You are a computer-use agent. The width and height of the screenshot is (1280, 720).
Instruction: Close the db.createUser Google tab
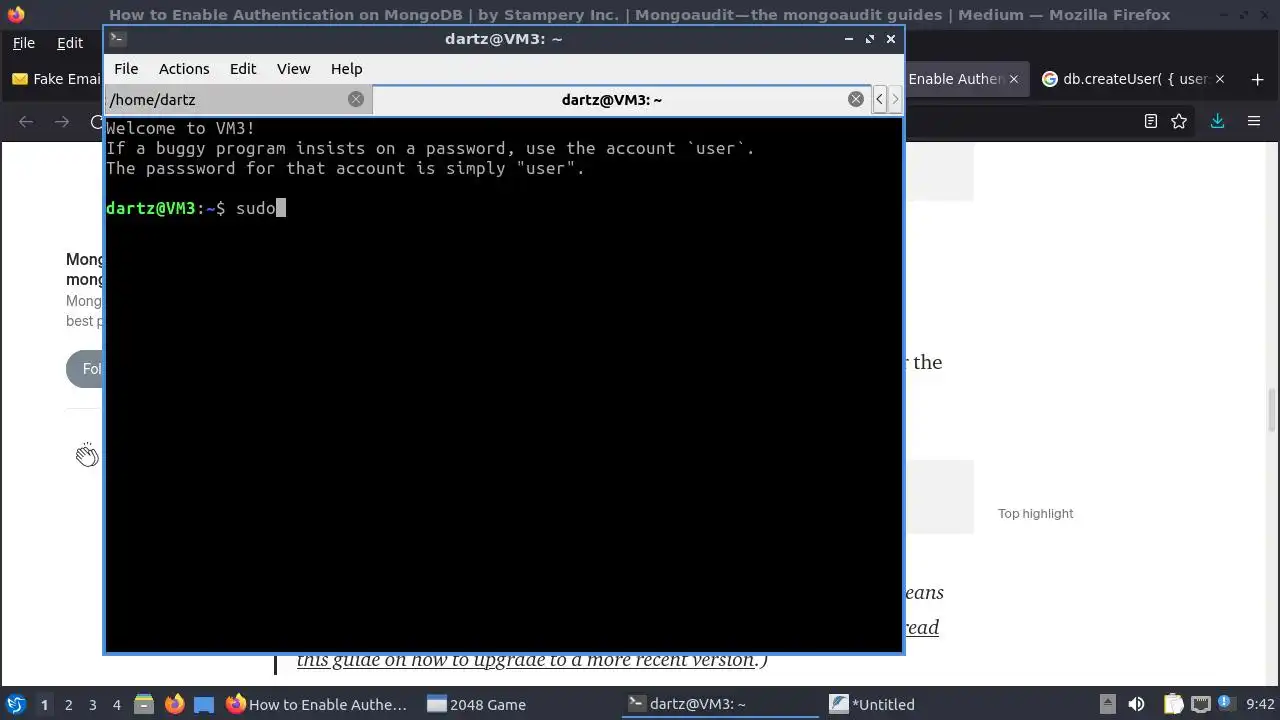click(x=1219, y=79)
